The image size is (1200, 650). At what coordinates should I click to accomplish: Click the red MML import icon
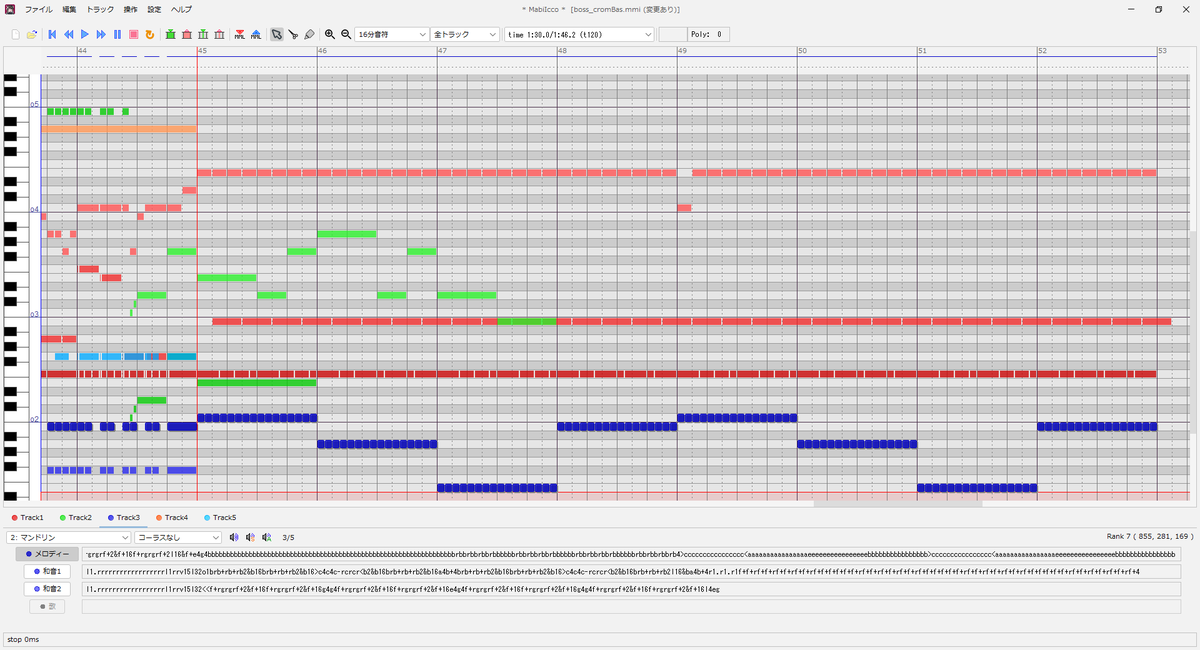(240, 34)
